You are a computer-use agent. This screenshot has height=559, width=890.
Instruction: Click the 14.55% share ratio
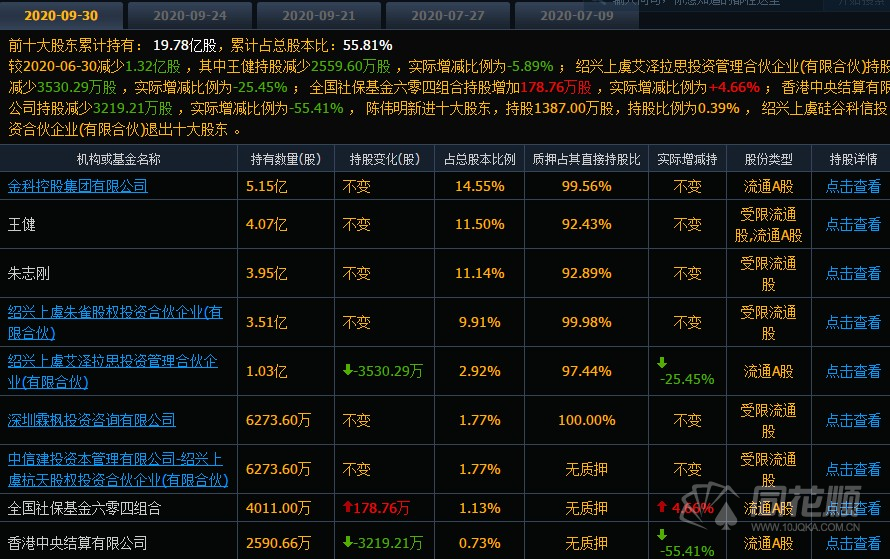[480, 186]
